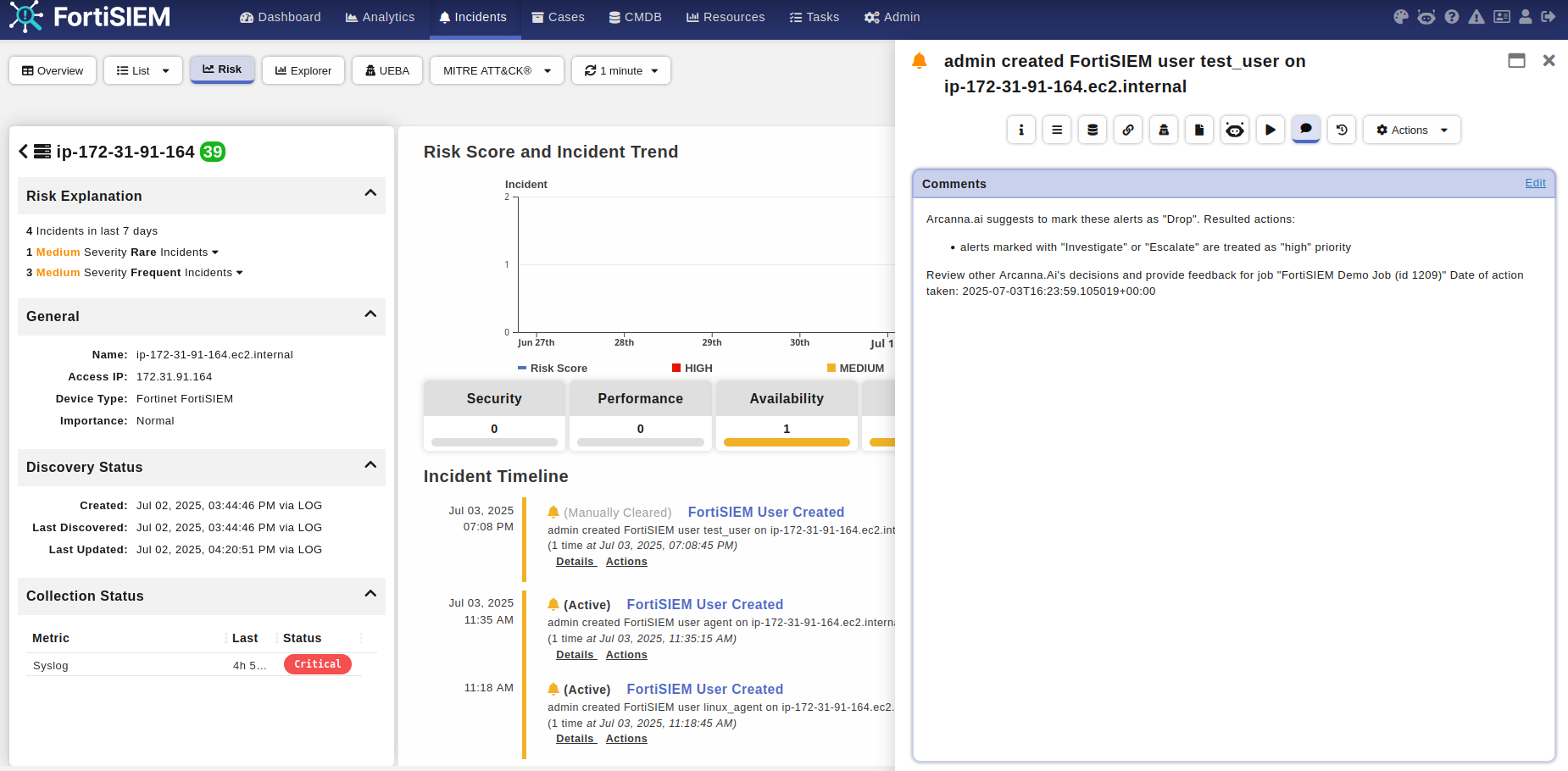The width and height of the screenshot is (1568, 771).
Task: Open the list lines icon in incident toolbar
Action: pos(1057,130)
